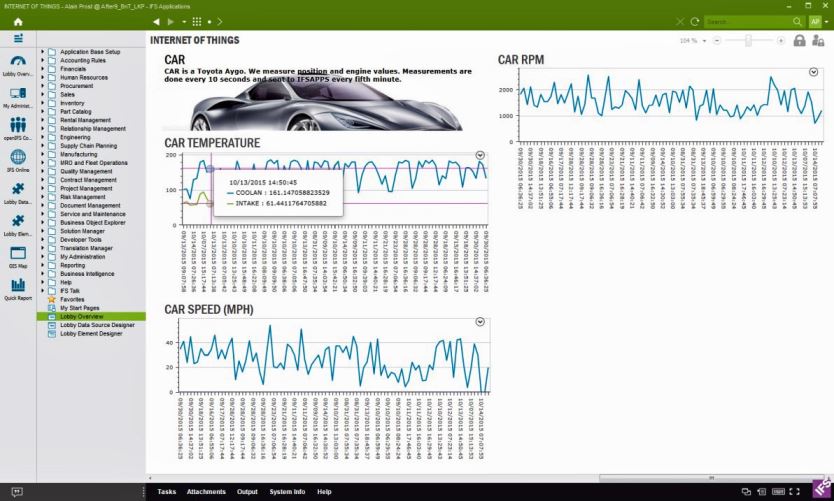Screen dimensions: 834x501
Task: Open the Favorites star item
Action: [72, 299]
